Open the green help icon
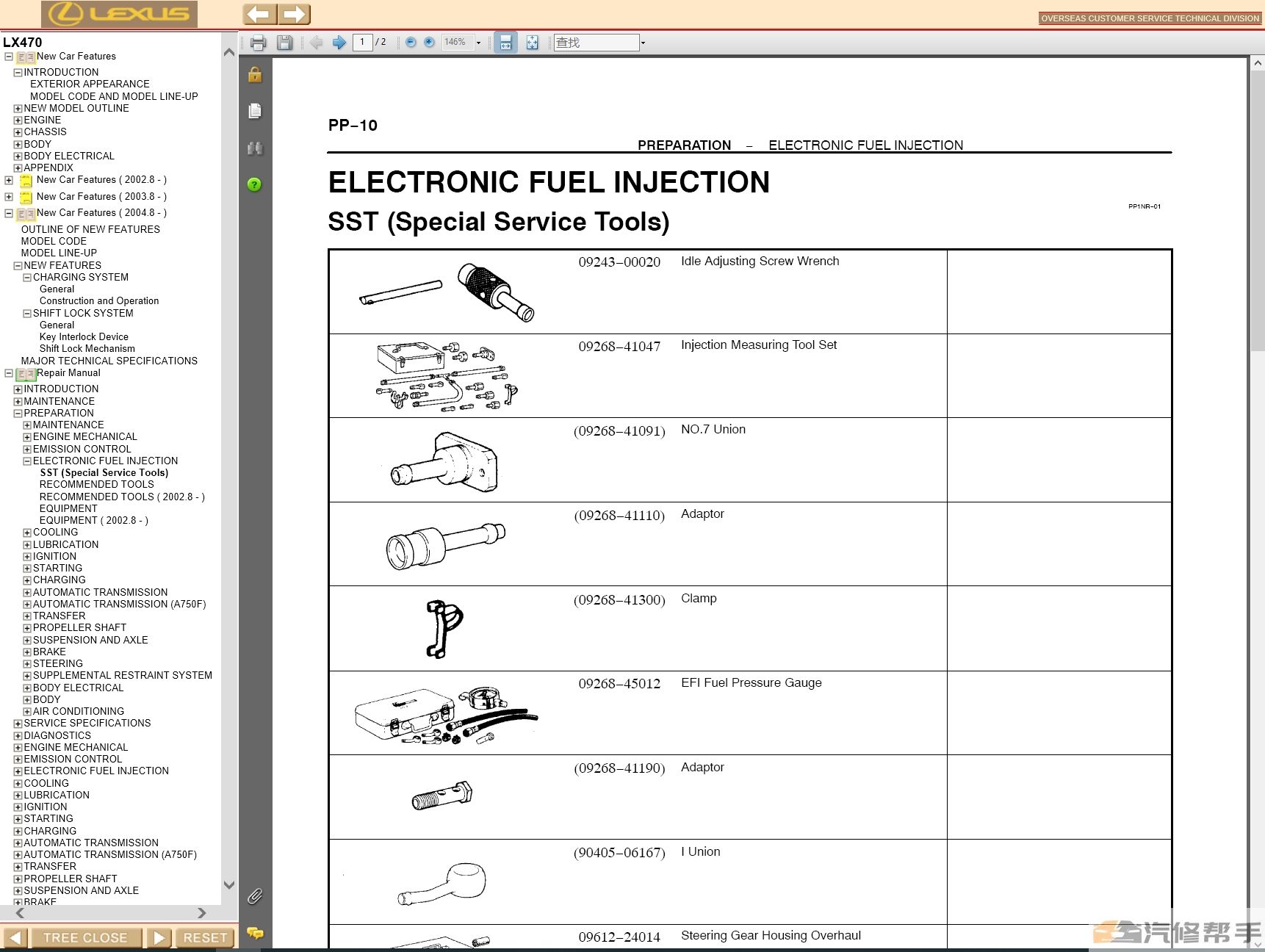The image size is (1265, 952). 254,184
